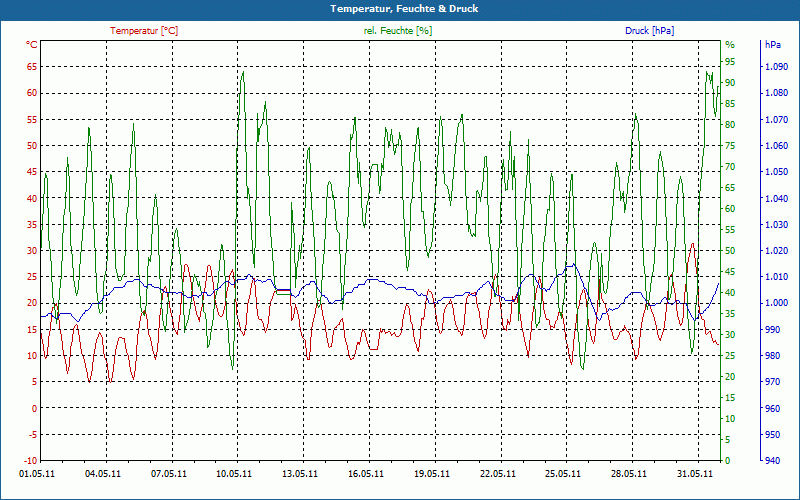Click the date label 31.05.11
Screen dimensions: 800x500
point(694,473)
